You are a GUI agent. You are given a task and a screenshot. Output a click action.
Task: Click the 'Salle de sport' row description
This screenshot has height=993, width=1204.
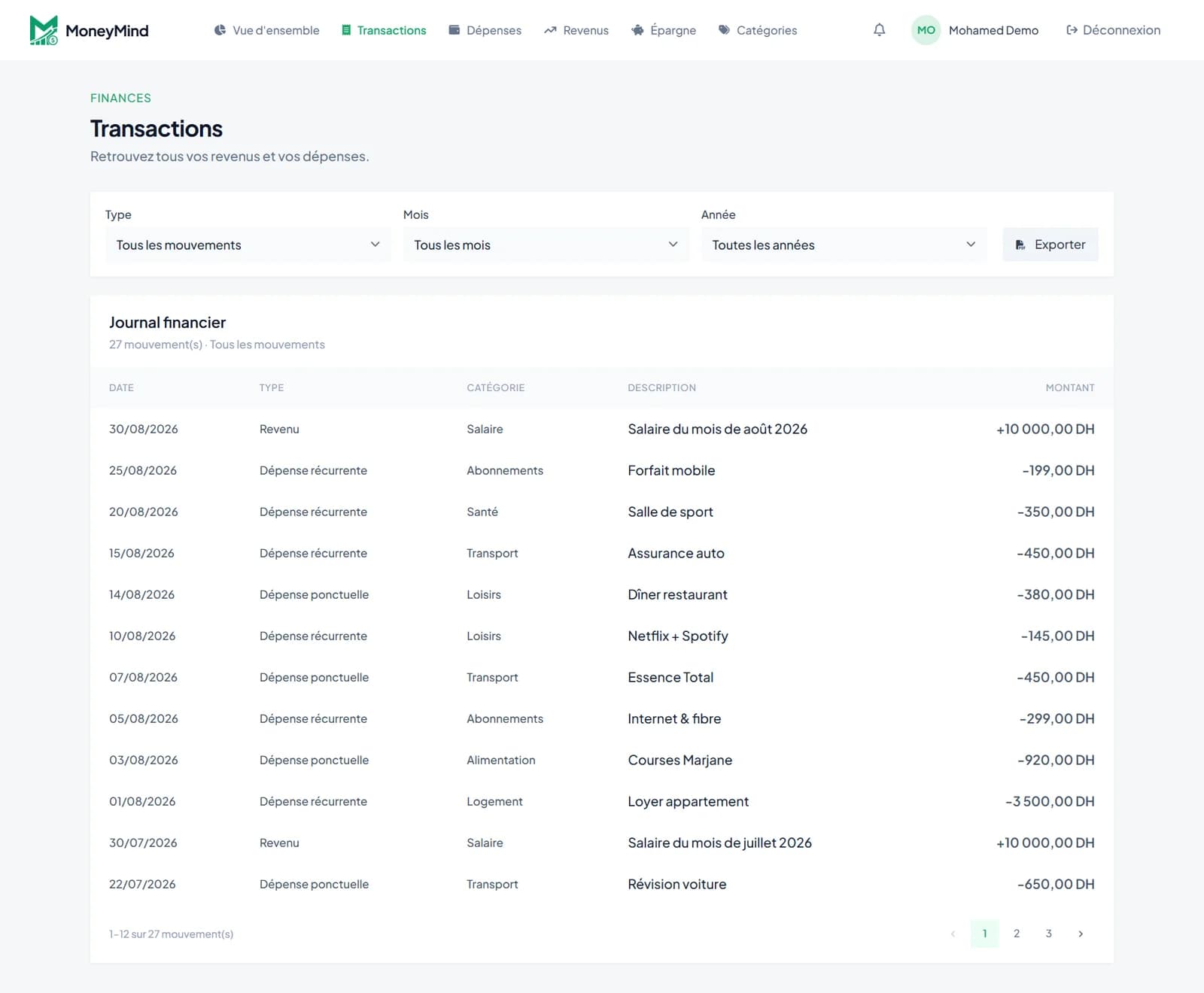[670, 512]
